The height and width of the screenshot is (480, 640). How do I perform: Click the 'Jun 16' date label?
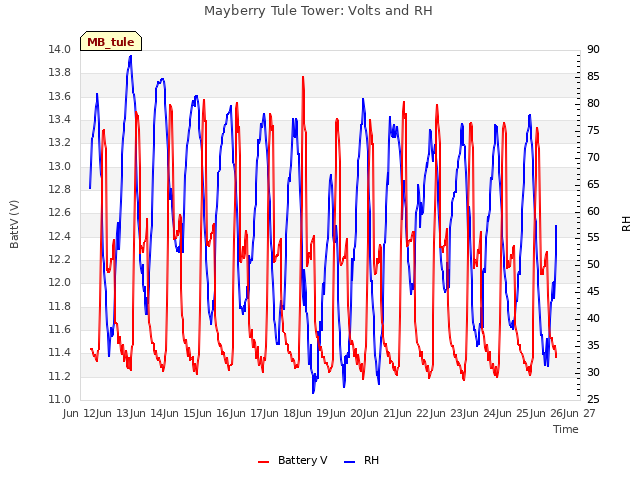click(x=214, y=413)
